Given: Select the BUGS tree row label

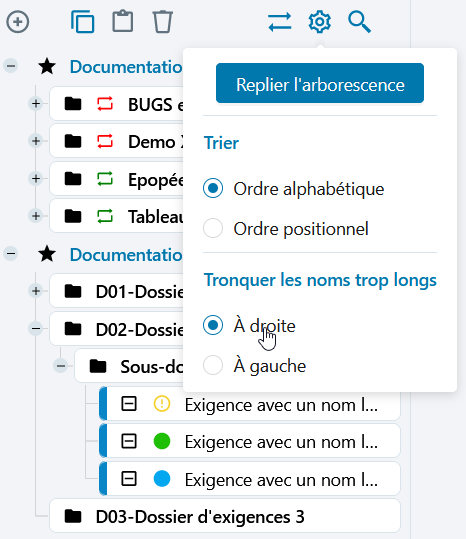Looking at the screenshot, I should 155,104.
